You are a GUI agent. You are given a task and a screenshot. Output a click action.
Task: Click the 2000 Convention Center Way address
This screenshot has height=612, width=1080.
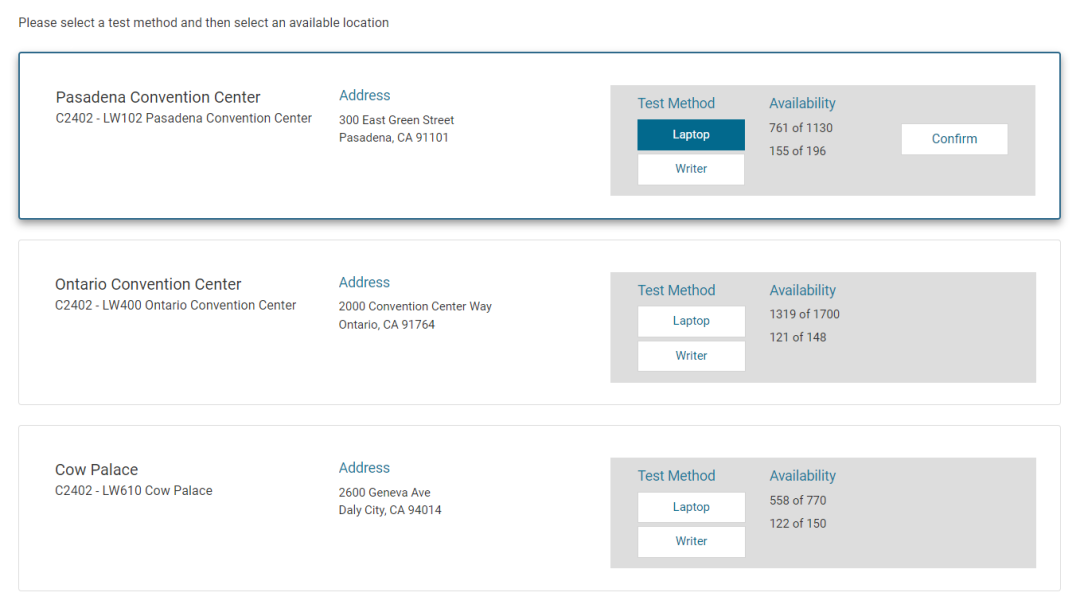tap(415, 306)
